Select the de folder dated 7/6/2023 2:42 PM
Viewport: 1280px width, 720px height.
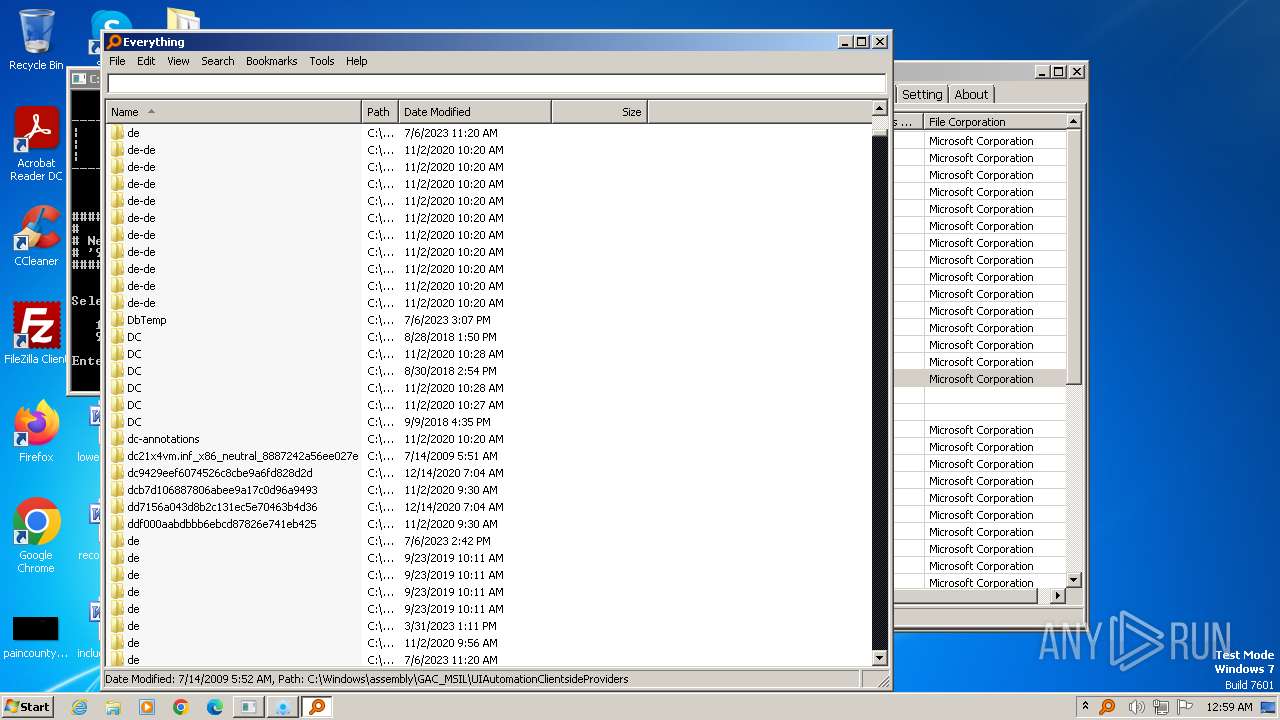tap(133, 541)
